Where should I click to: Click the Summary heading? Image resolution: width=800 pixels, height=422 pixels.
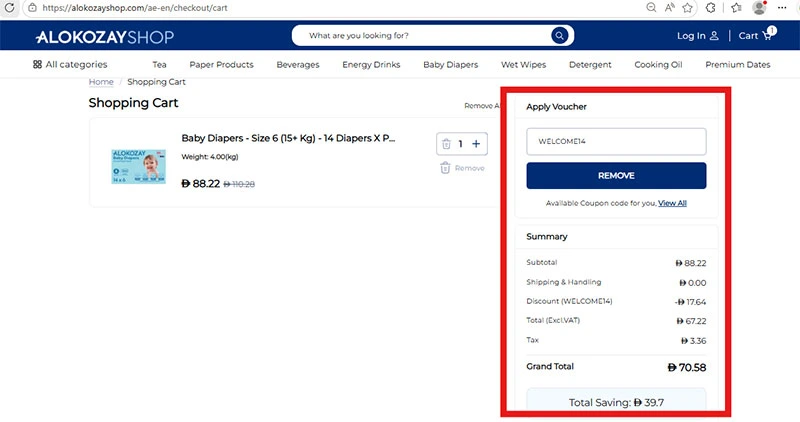pyautogui.click(x=546, y=237)
